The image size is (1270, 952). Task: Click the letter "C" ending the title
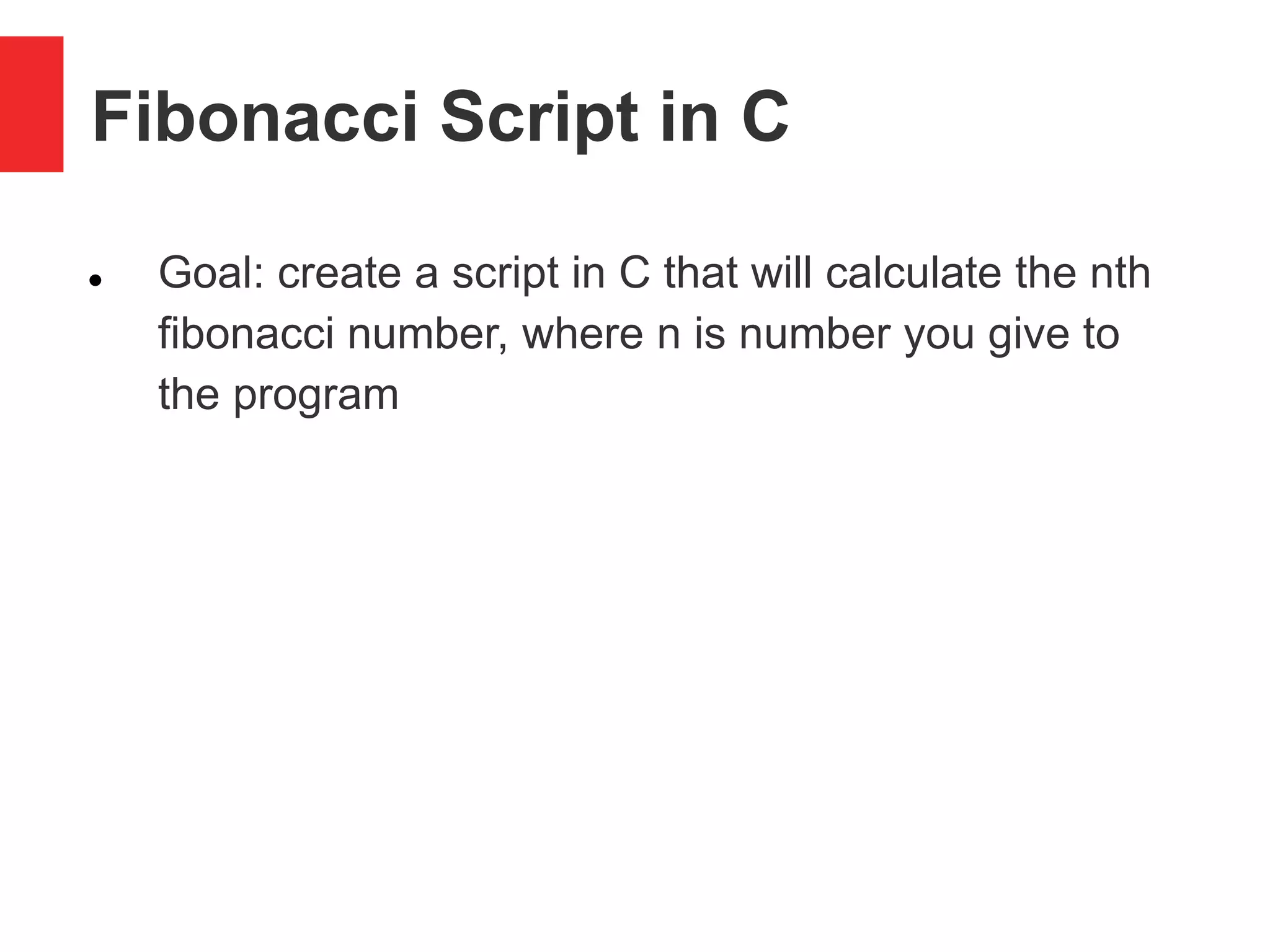765,118
